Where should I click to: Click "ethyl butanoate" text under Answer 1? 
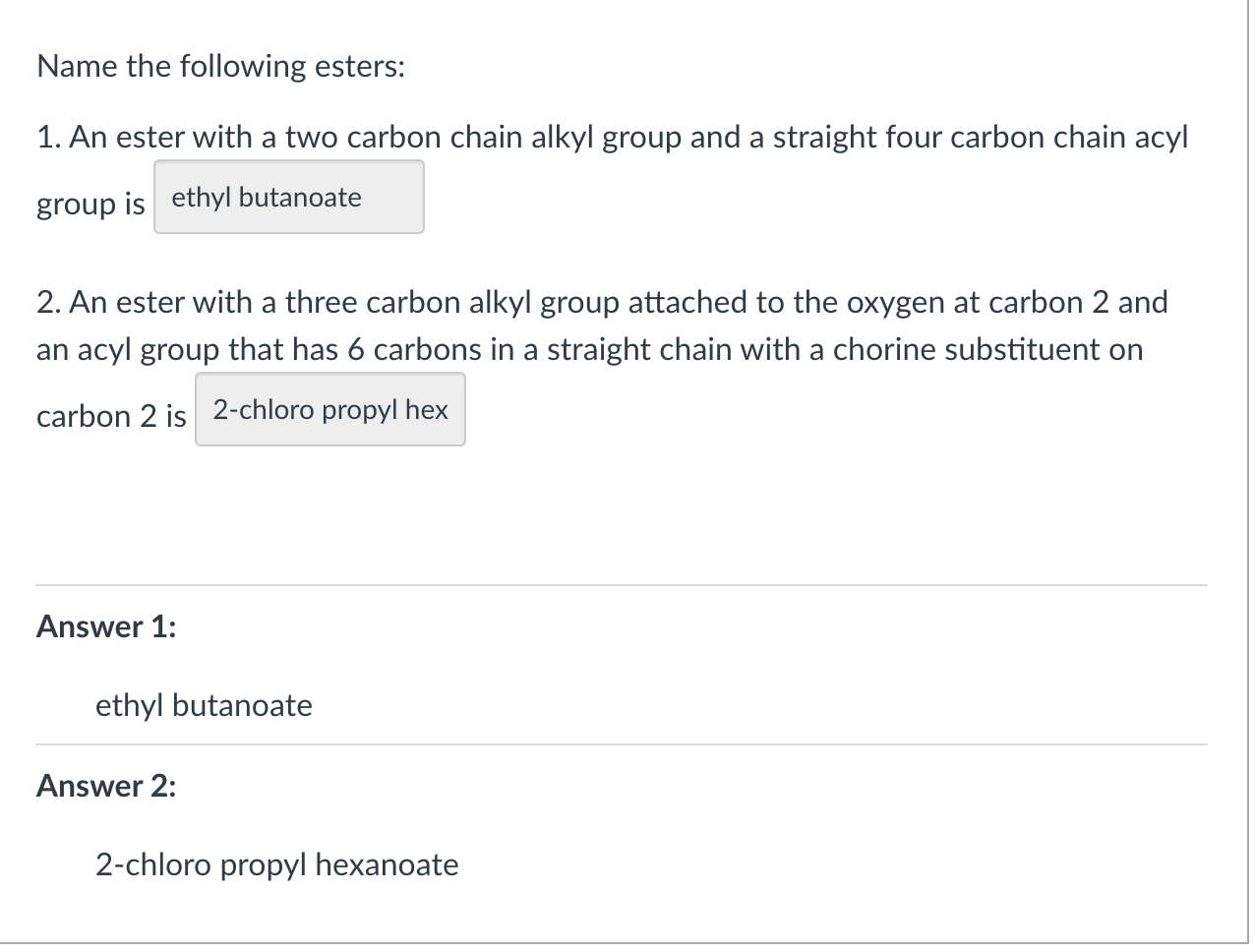point(204,705)
